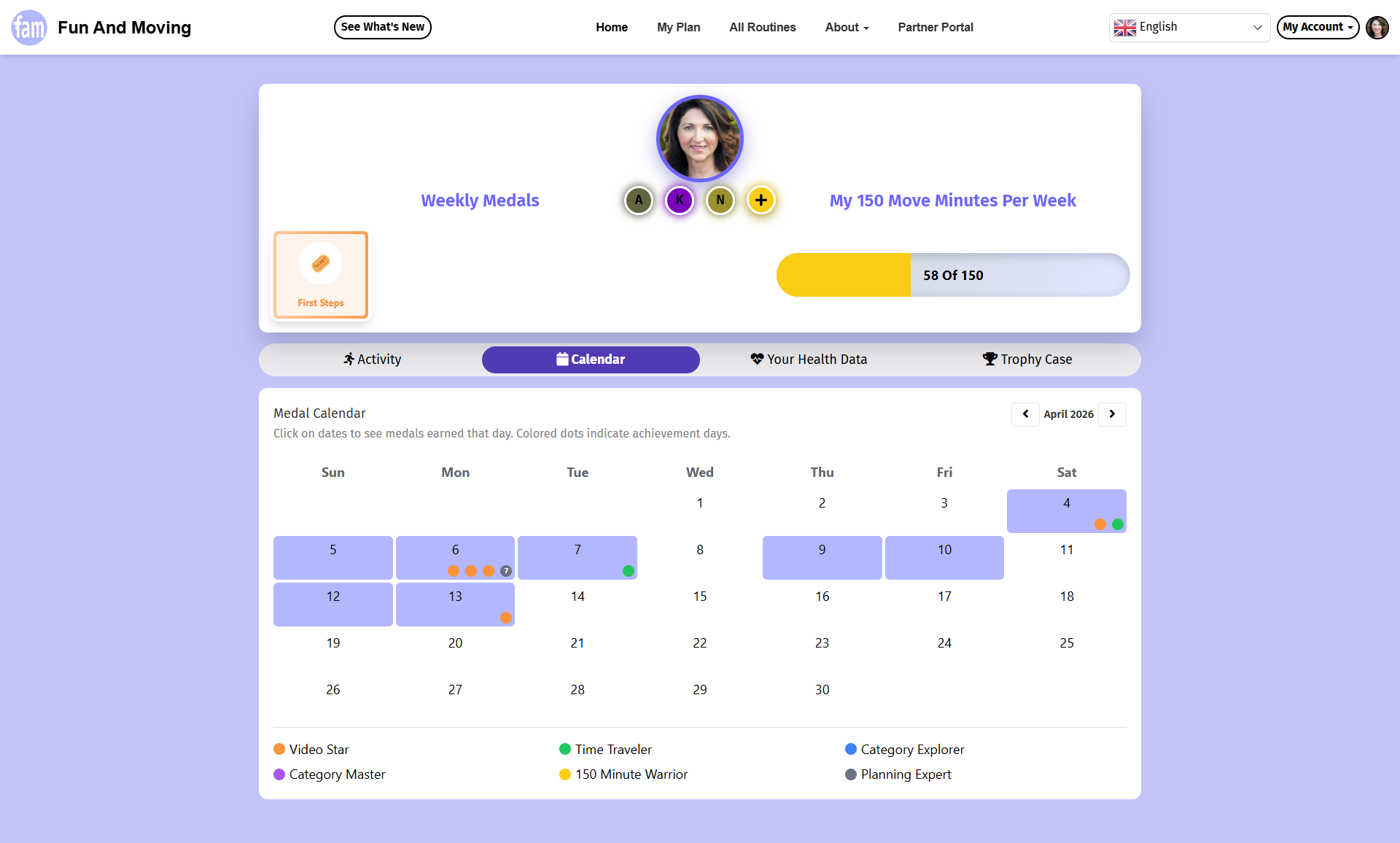Click the See What's New button
Viewport: 1400px width, 843px height.
click(383, 28)
